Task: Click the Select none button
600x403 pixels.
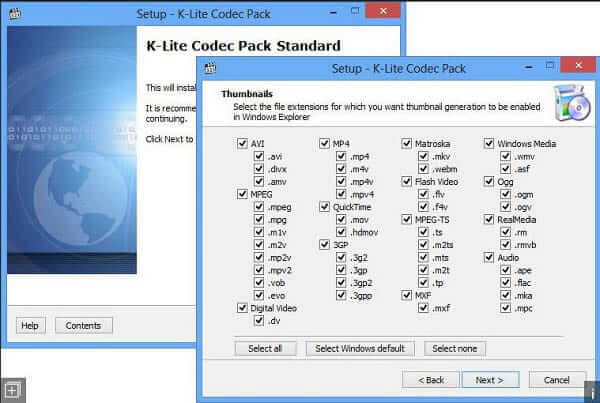Action: [455, 349]
